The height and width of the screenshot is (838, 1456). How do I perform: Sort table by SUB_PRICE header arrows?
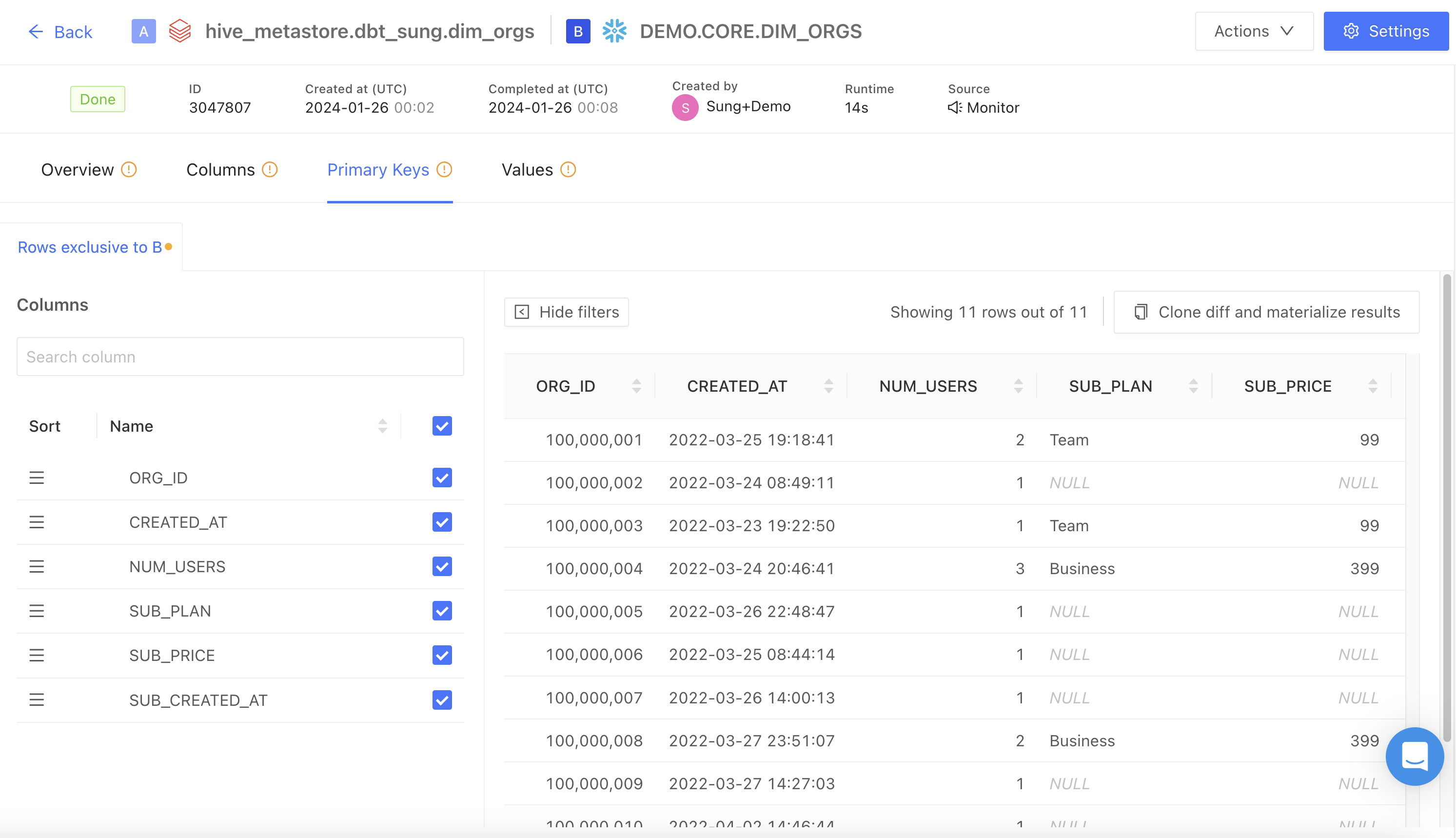(x=1373, y=386)
